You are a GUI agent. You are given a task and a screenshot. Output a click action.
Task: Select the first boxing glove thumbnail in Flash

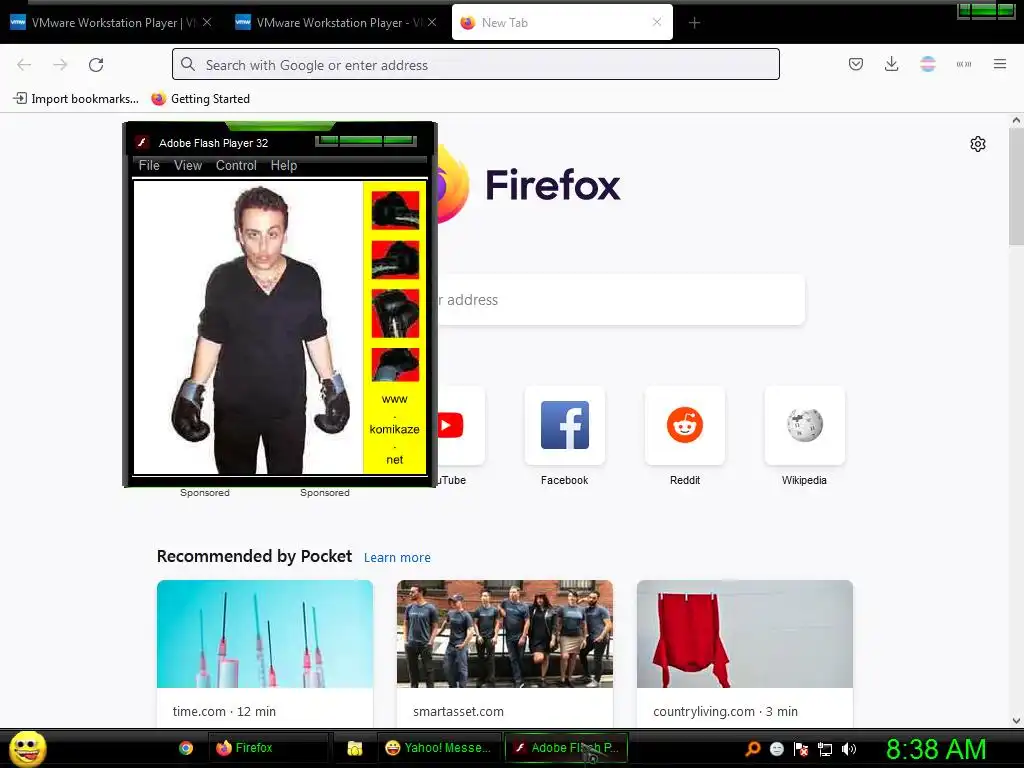click(395, 210)
